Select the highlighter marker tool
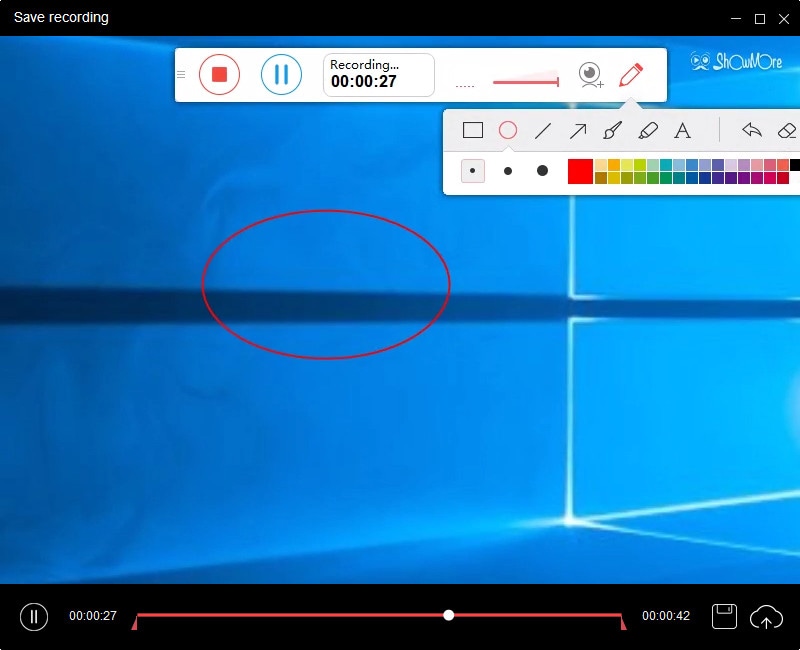800x650 pixels. click(648, 130)
